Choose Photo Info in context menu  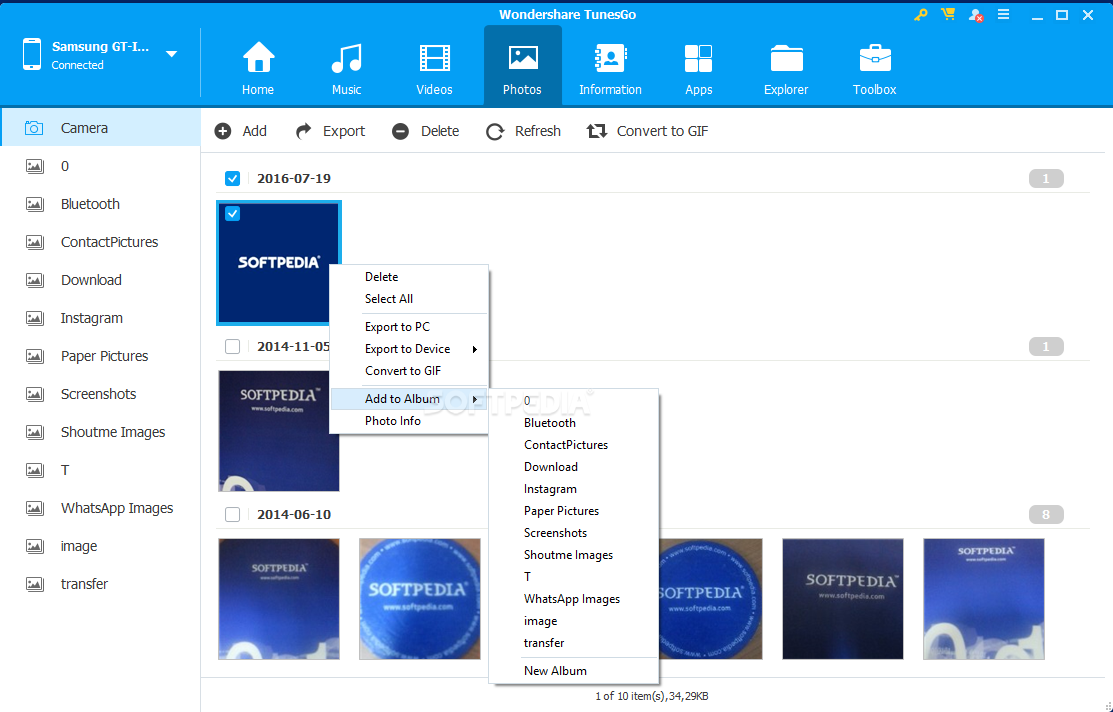[x=409, y=421]
